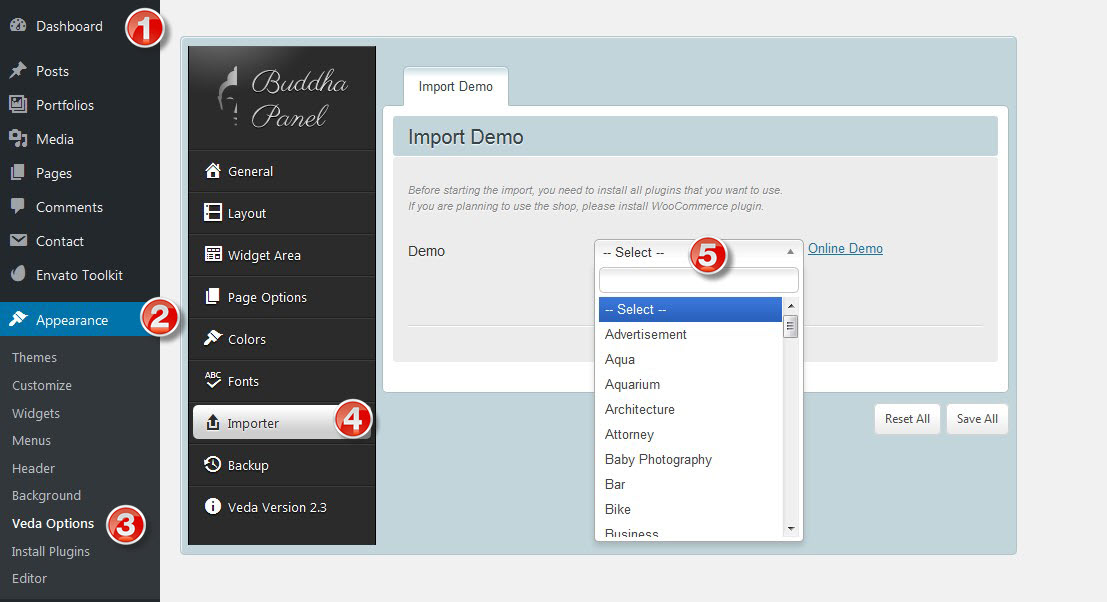Choose Aquarium demo option
The image size is (1107, 602).
coord(690,385)
